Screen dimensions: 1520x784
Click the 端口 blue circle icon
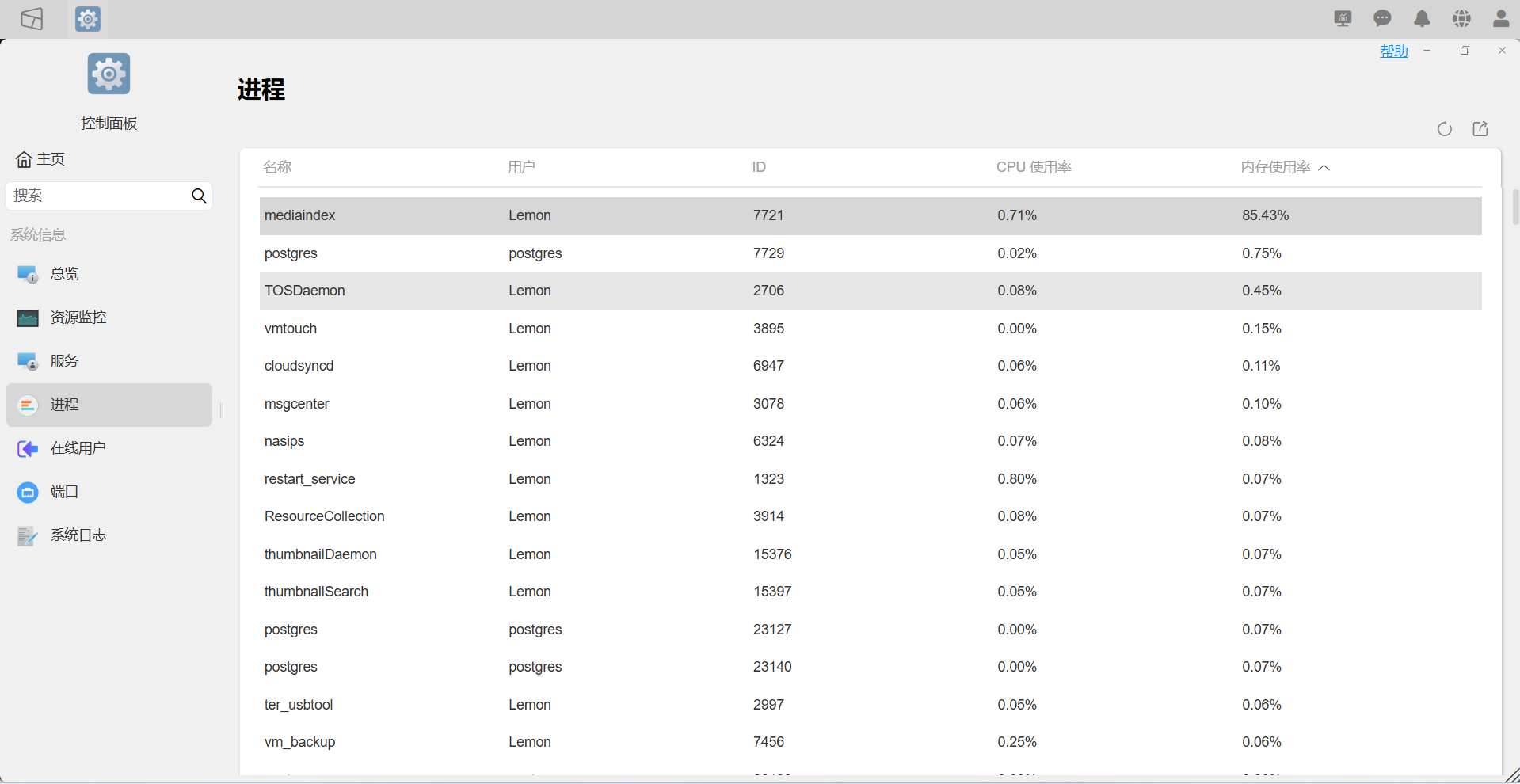[x=28, y=493]
